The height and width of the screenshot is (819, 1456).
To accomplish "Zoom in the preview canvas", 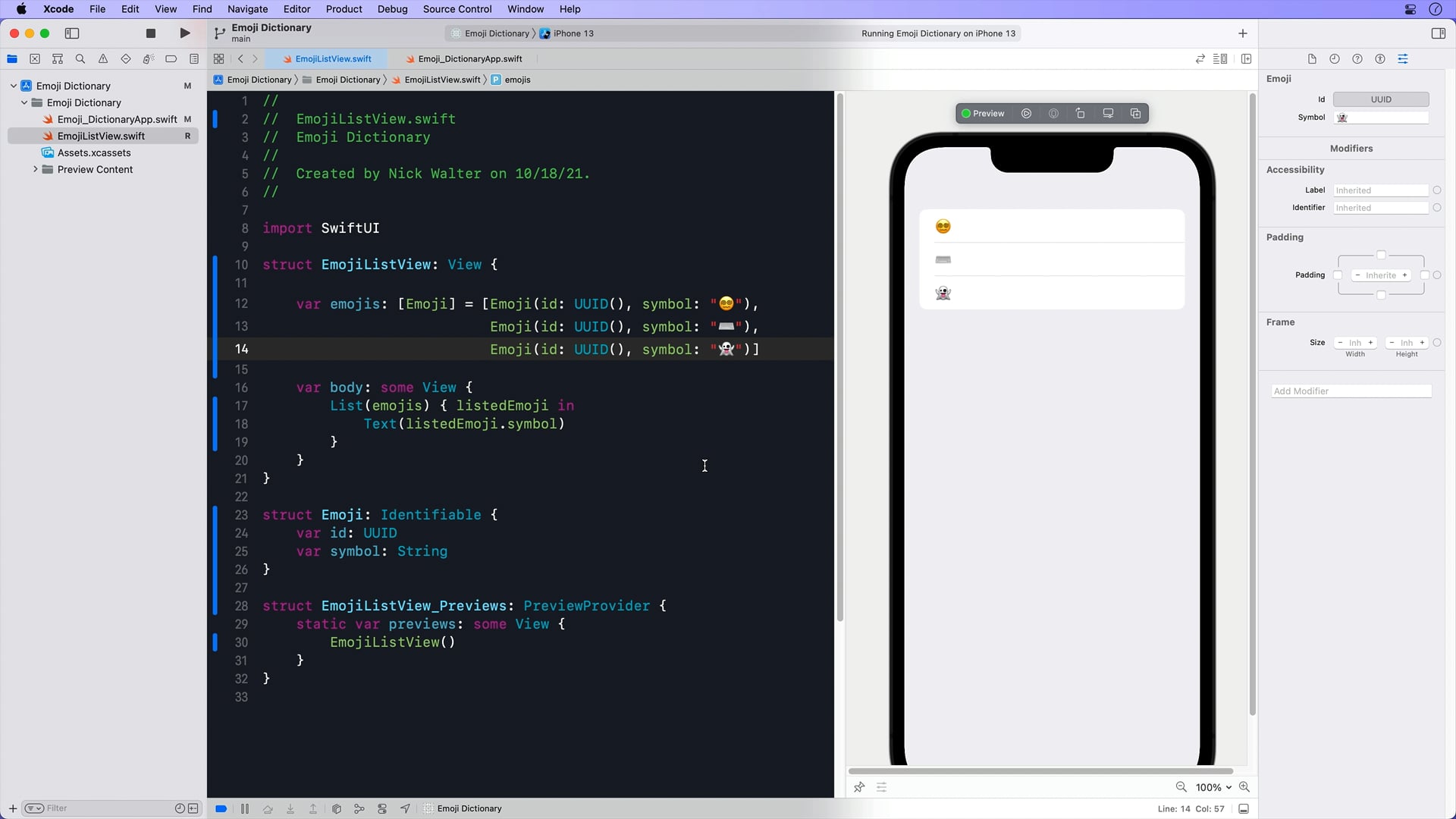I will [1244, 787].
